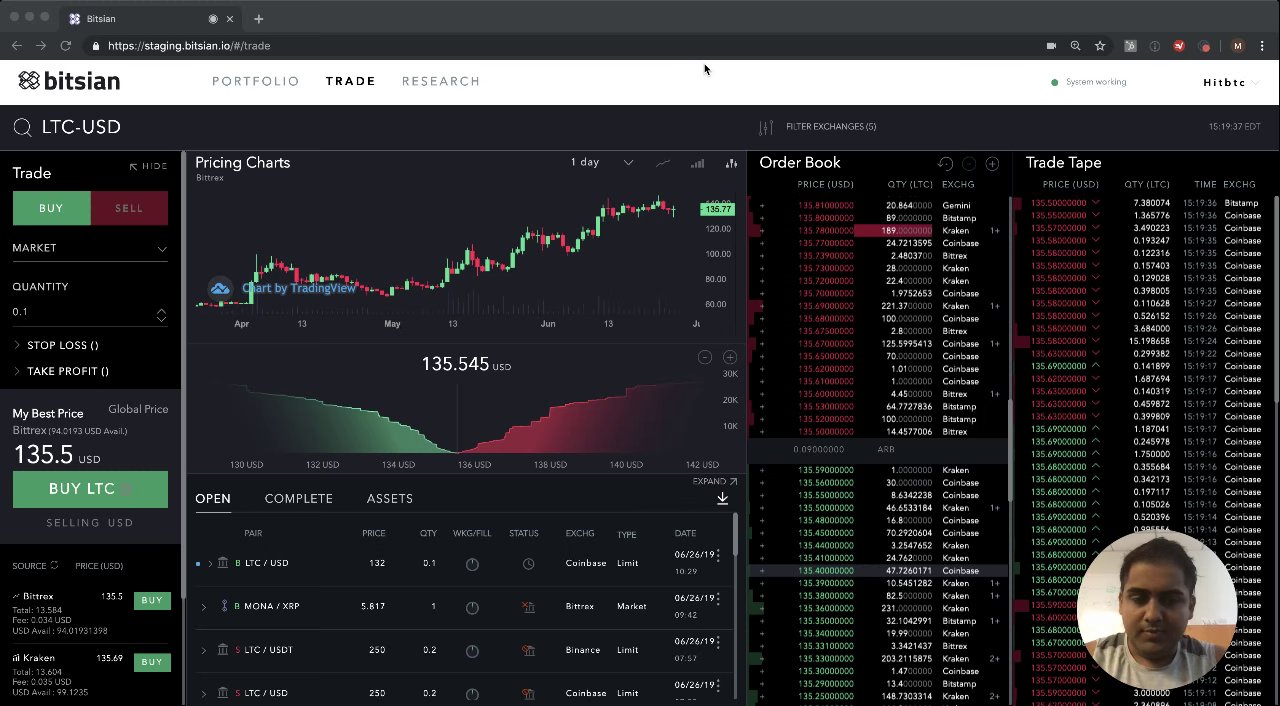
Task: Click the browser address bar URL
Action: (x=189, y=46)
